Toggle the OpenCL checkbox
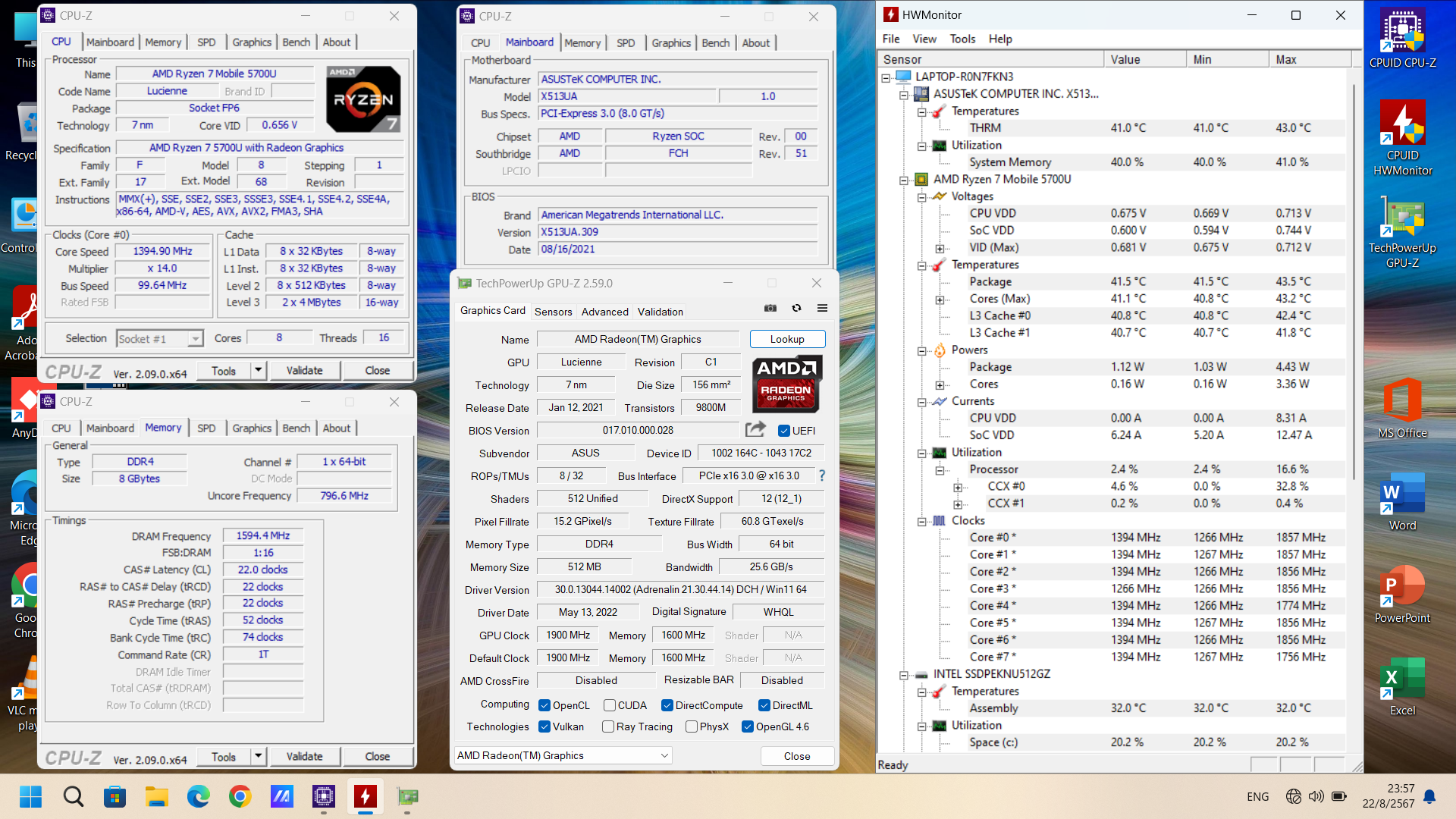 [544, 705]
